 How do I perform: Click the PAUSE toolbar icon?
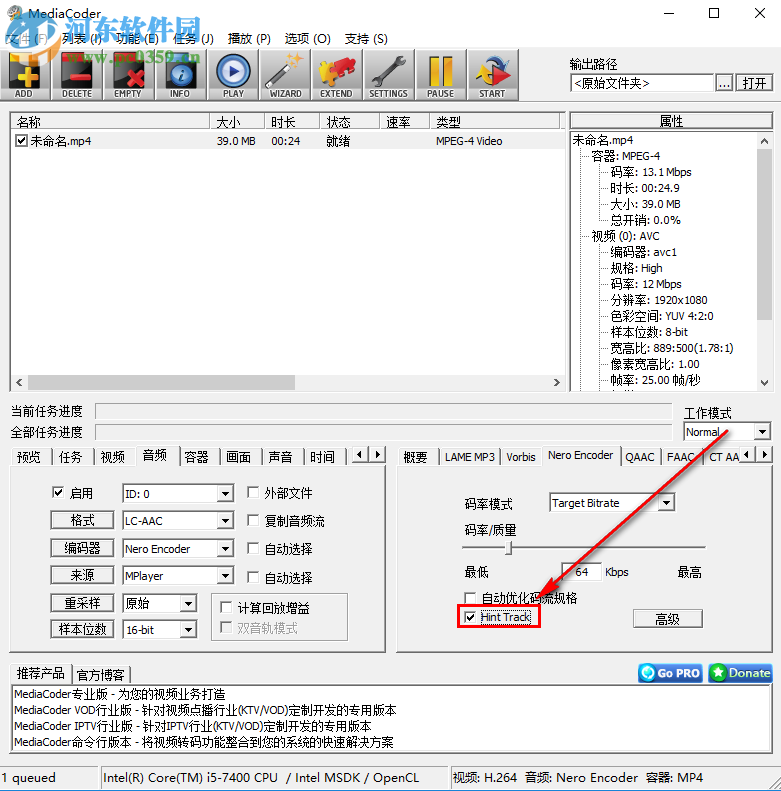[x=440, y=75]
